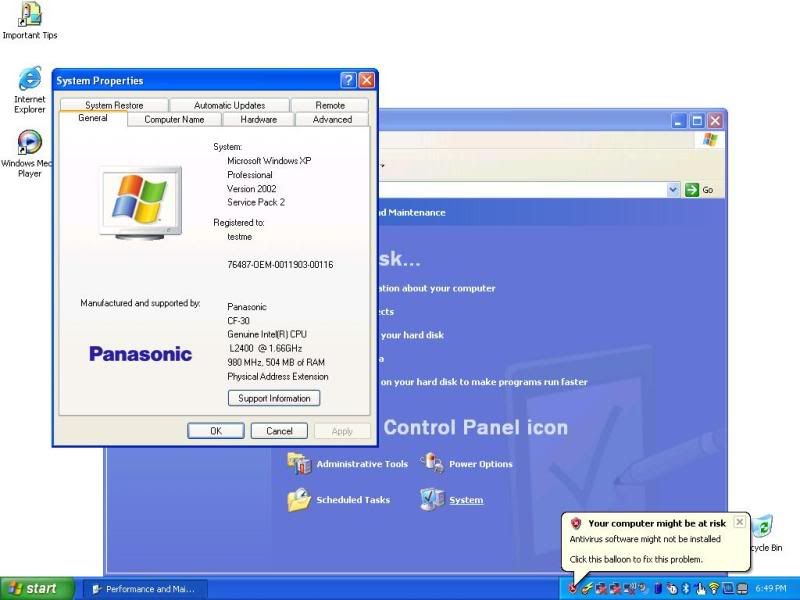Open the Start menu

click(x=37, y=589)
